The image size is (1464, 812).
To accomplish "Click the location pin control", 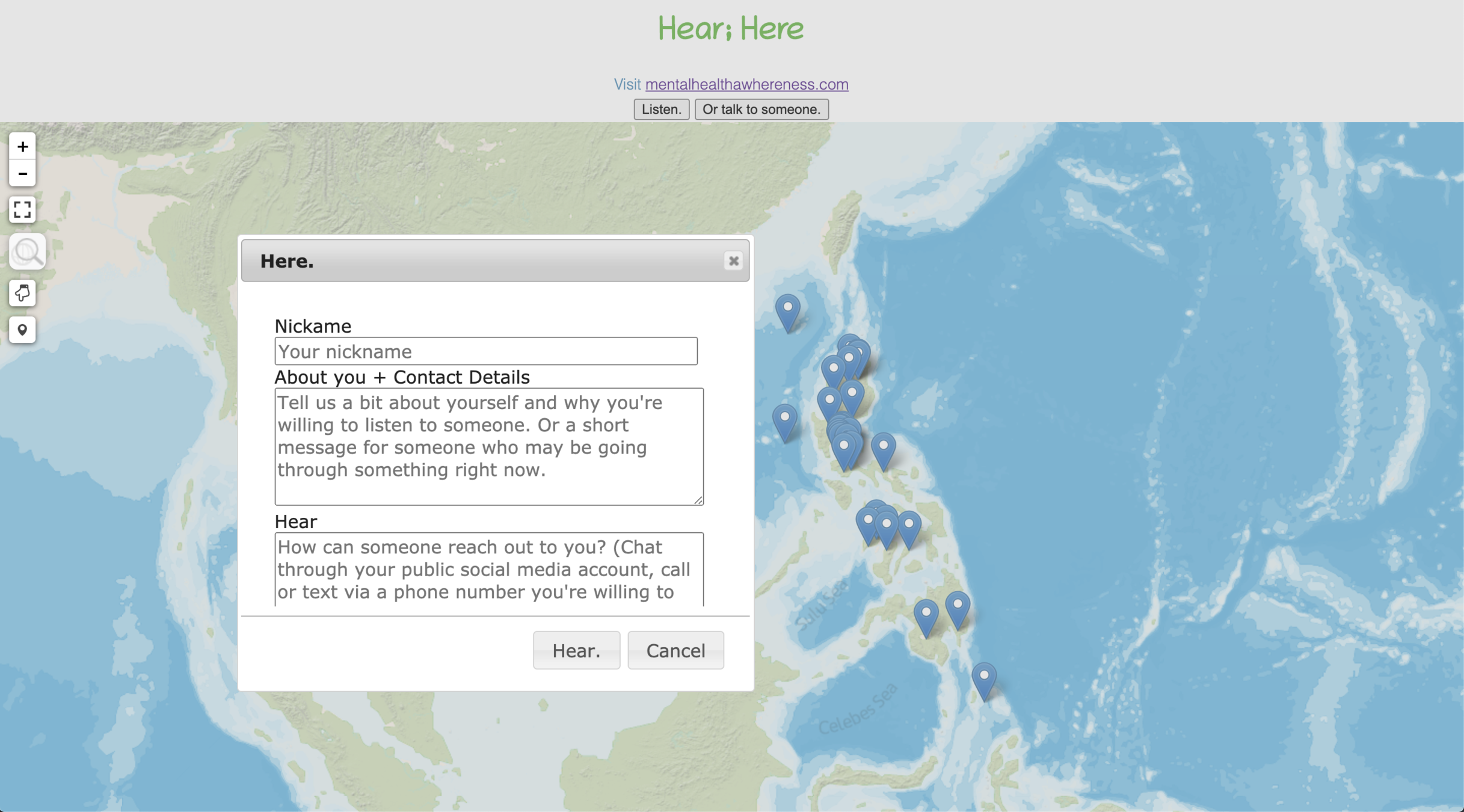I will [x=22, y=330].
